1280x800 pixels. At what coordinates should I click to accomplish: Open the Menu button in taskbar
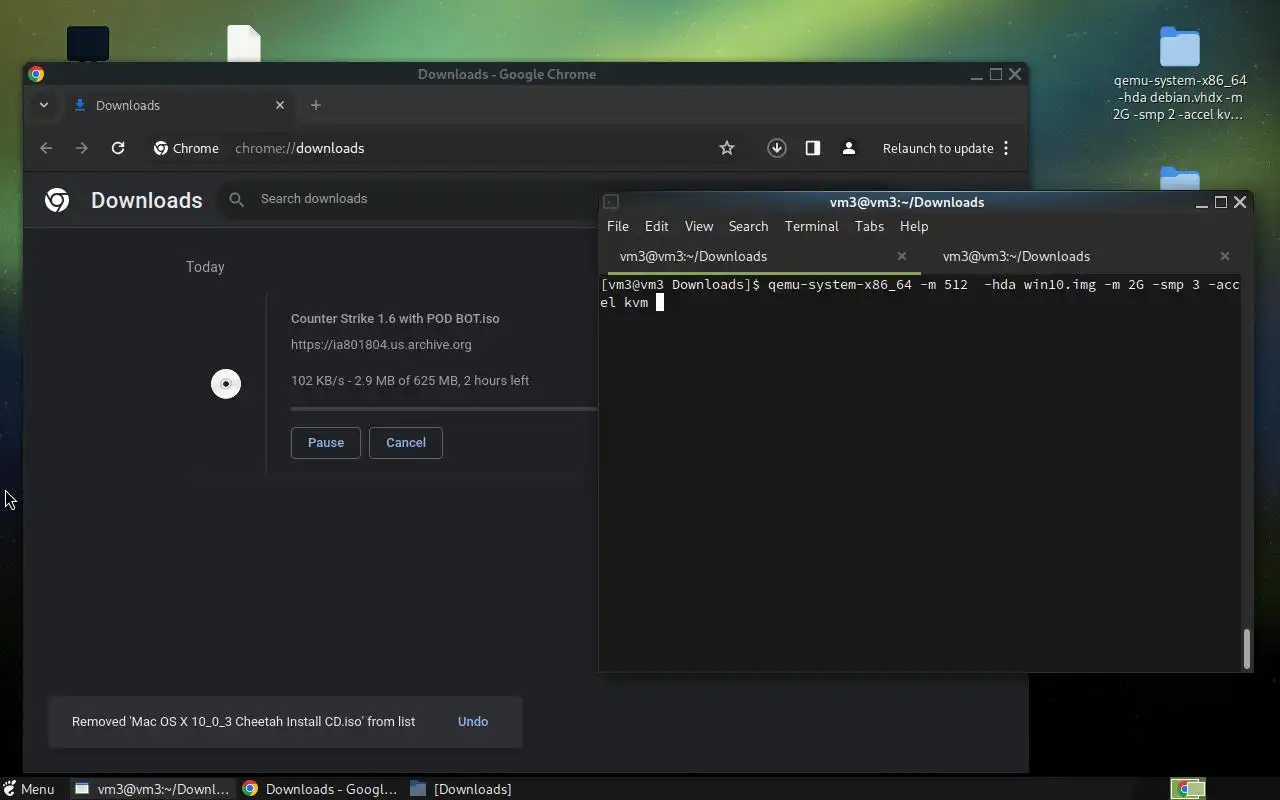[x=28, y=789]
